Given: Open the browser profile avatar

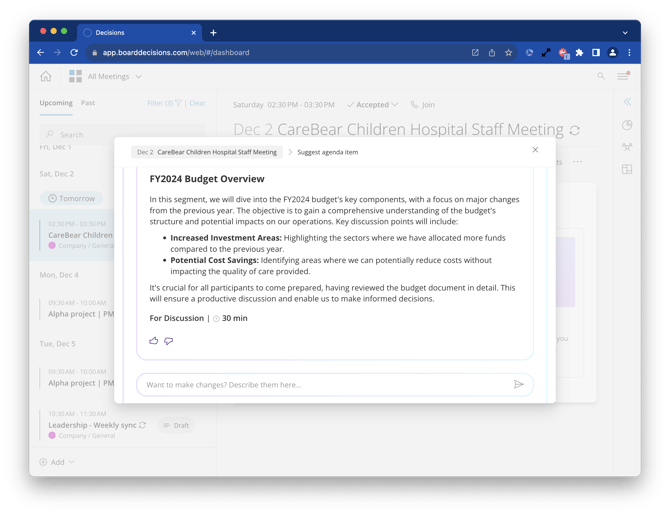Looking at the screenshot, I should point(612,53).
